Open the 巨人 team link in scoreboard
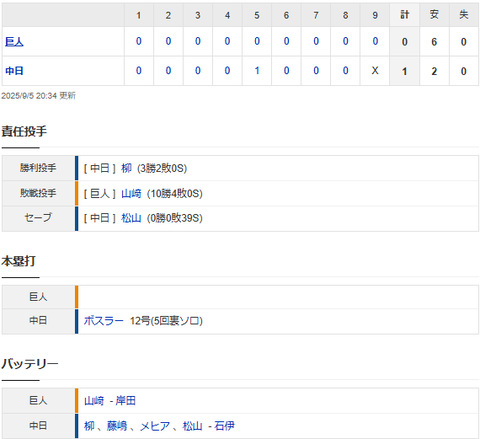 point(14,42)
